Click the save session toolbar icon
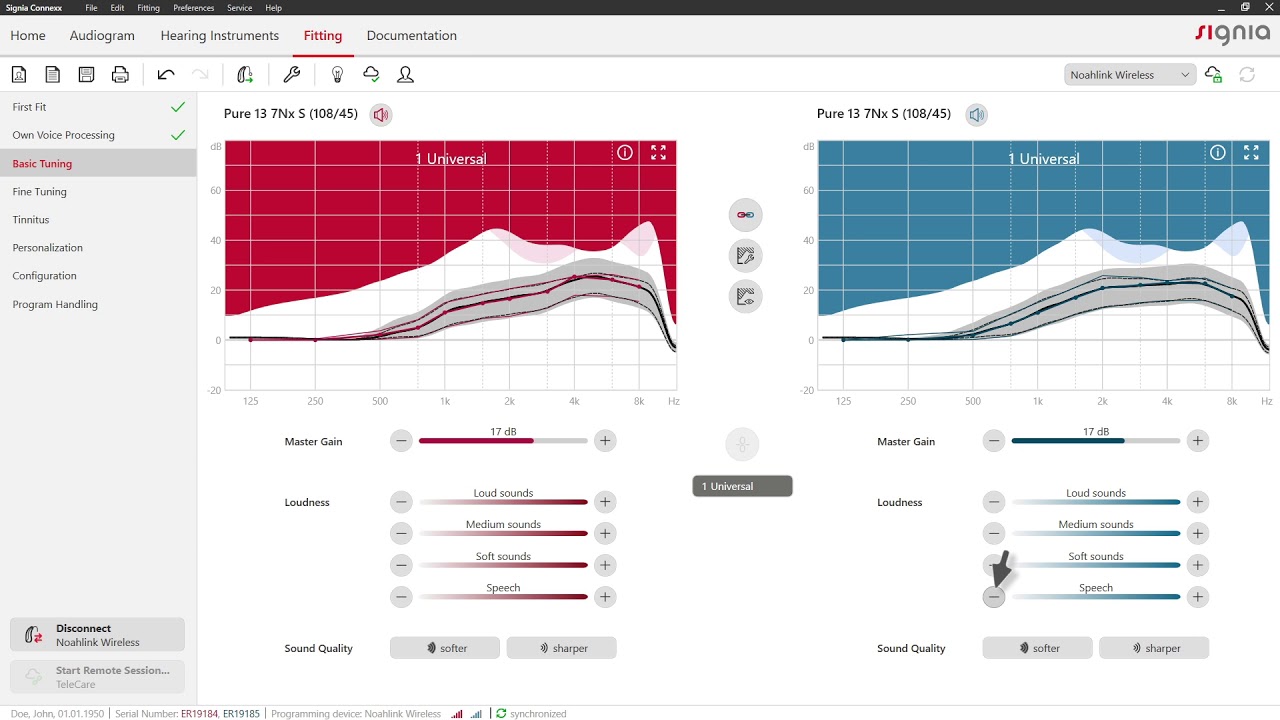 pyautogui.click(x=87, y=75)
